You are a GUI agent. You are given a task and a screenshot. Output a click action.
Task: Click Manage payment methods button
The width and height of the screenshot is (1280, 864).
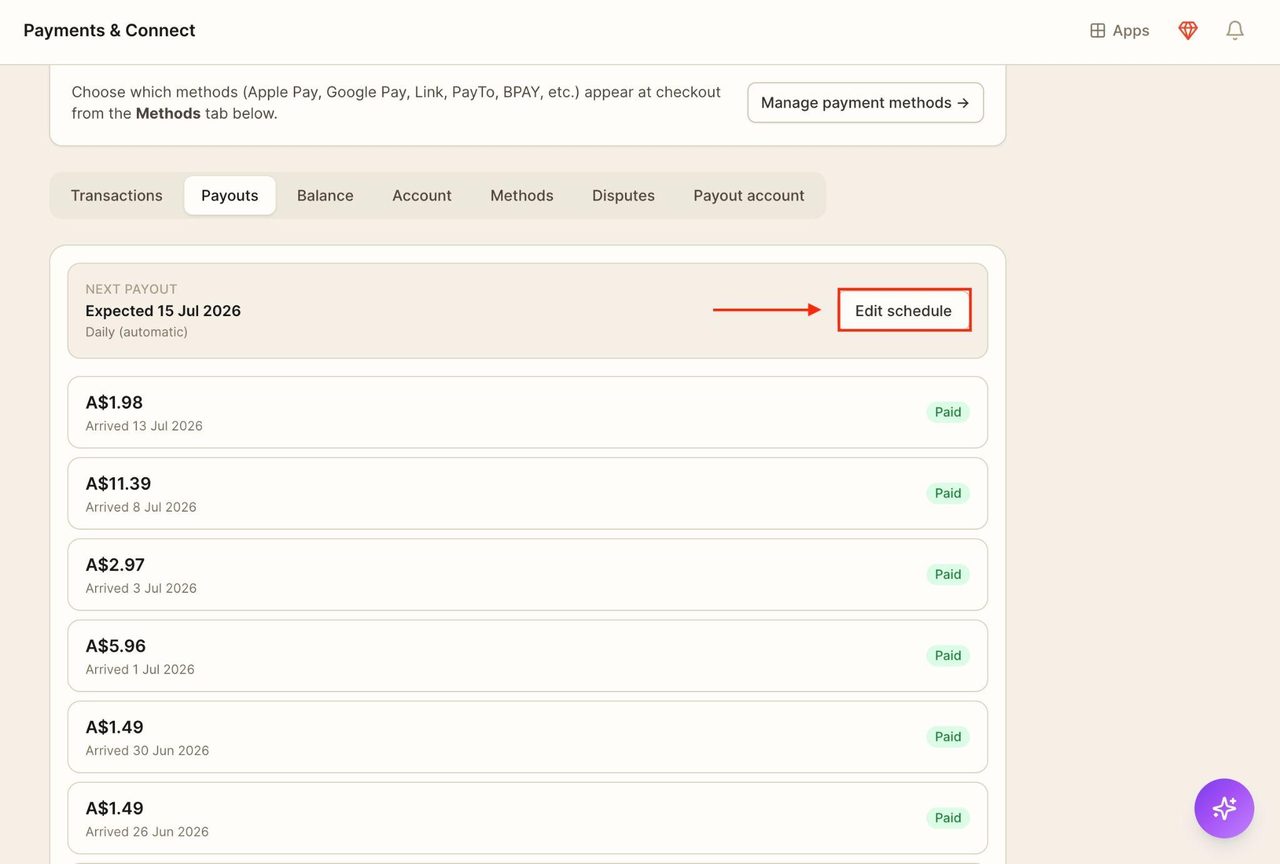point(865,102)
